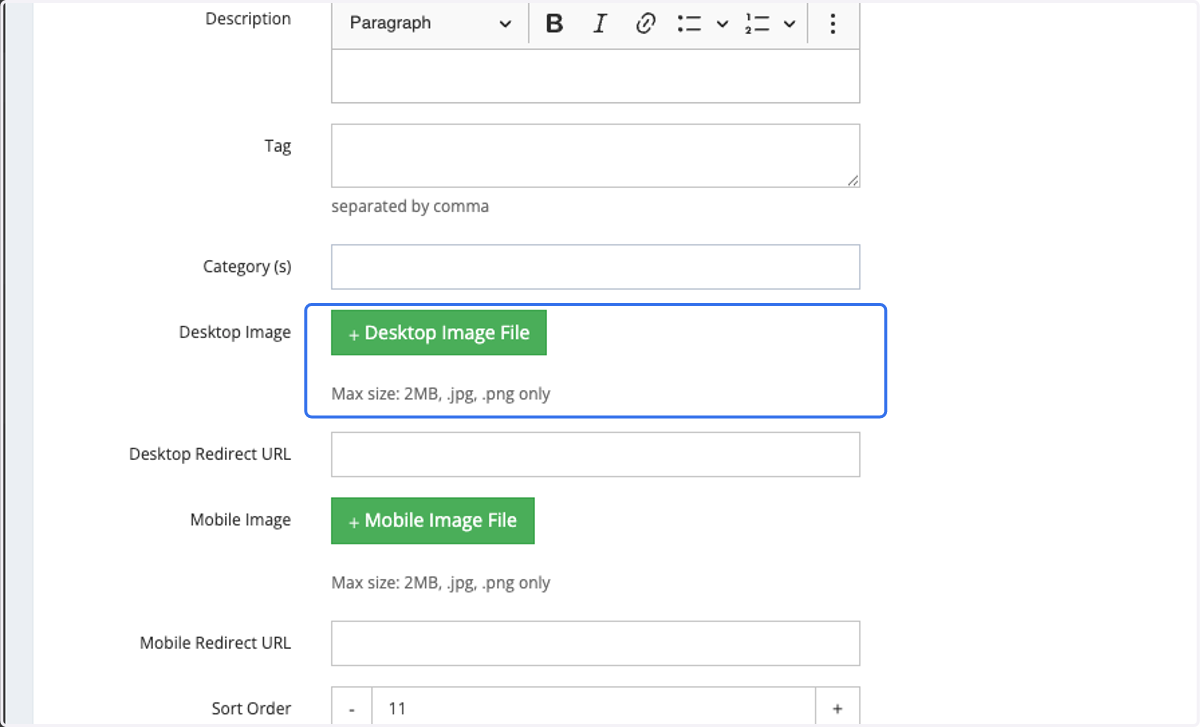Focus the Sort Order value field
The image size is (1200, 727).
coord(594,708)
